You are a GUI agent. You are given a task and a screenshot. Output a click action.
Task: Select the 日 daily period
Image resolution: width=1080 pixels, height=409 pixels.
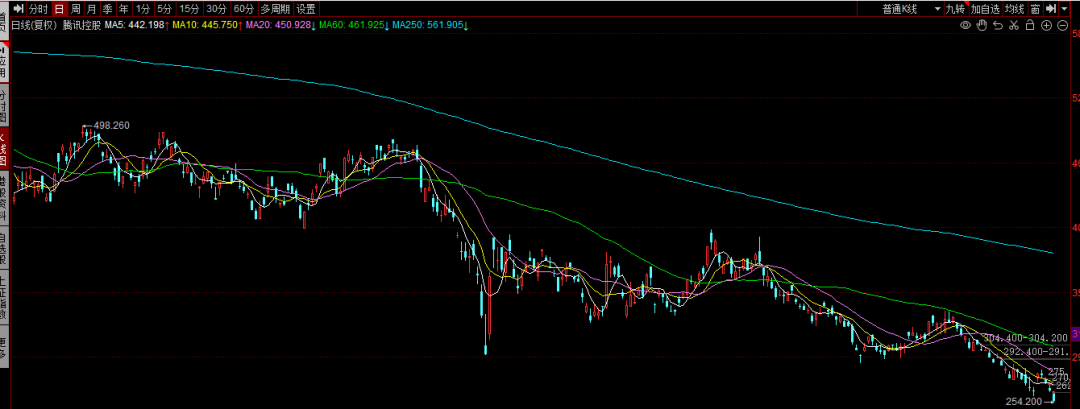click(x=59, y=9)
